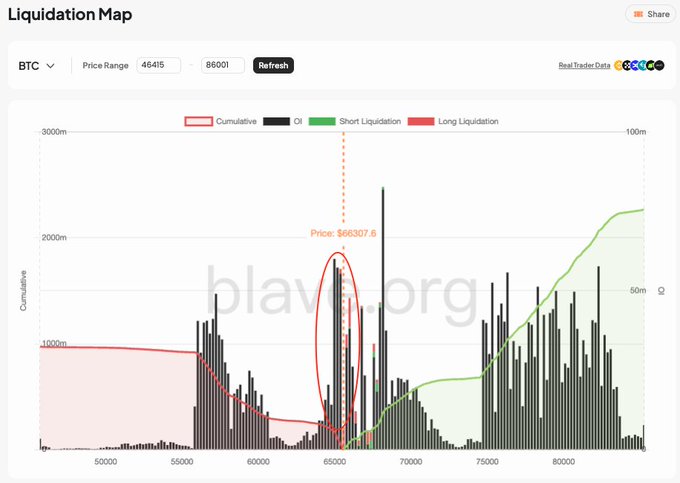
Task: Open the BTC coin selector dropdown
Action: 36,66
